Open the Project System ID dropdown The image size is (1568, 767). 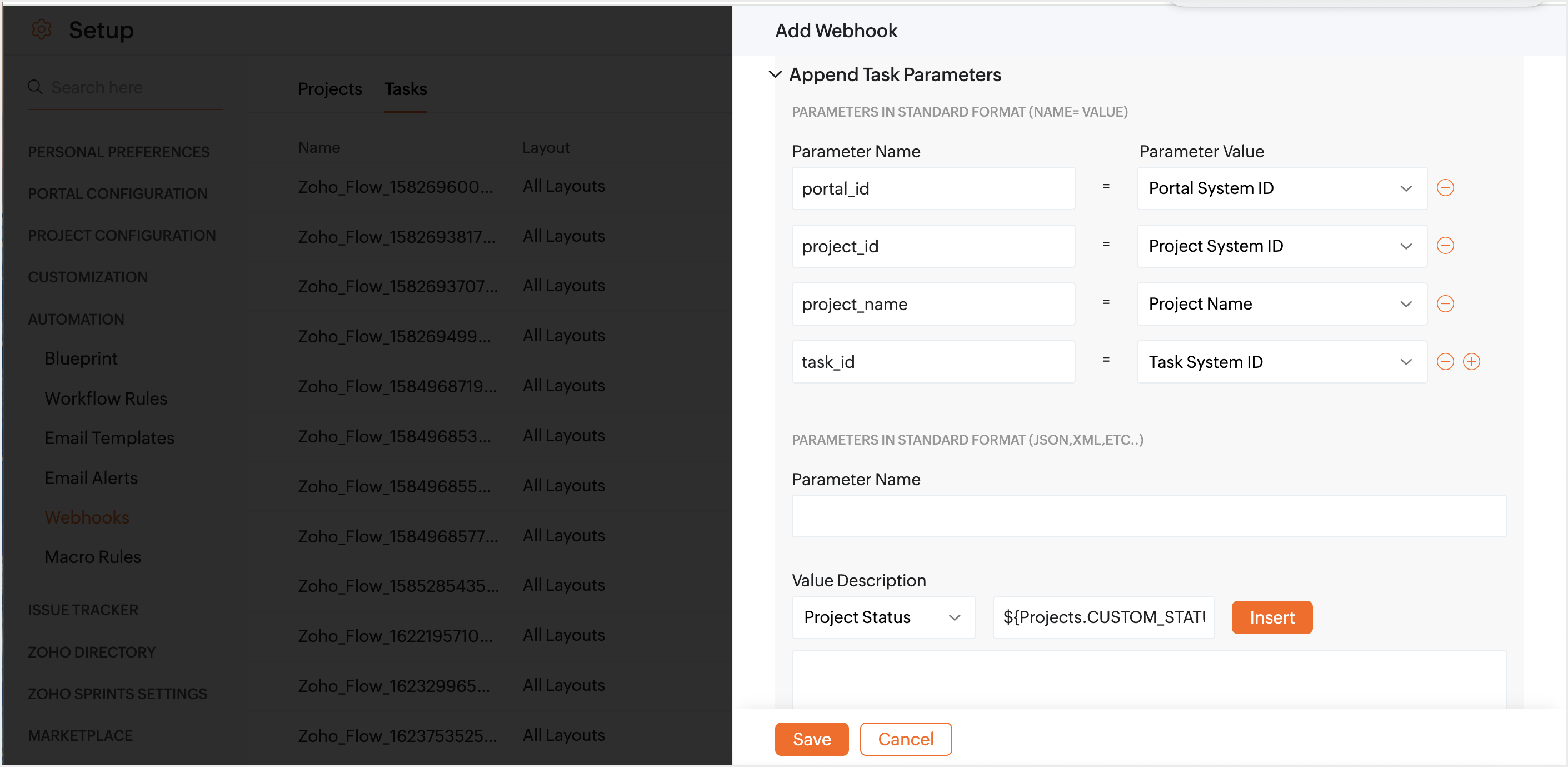(1281, 246)
